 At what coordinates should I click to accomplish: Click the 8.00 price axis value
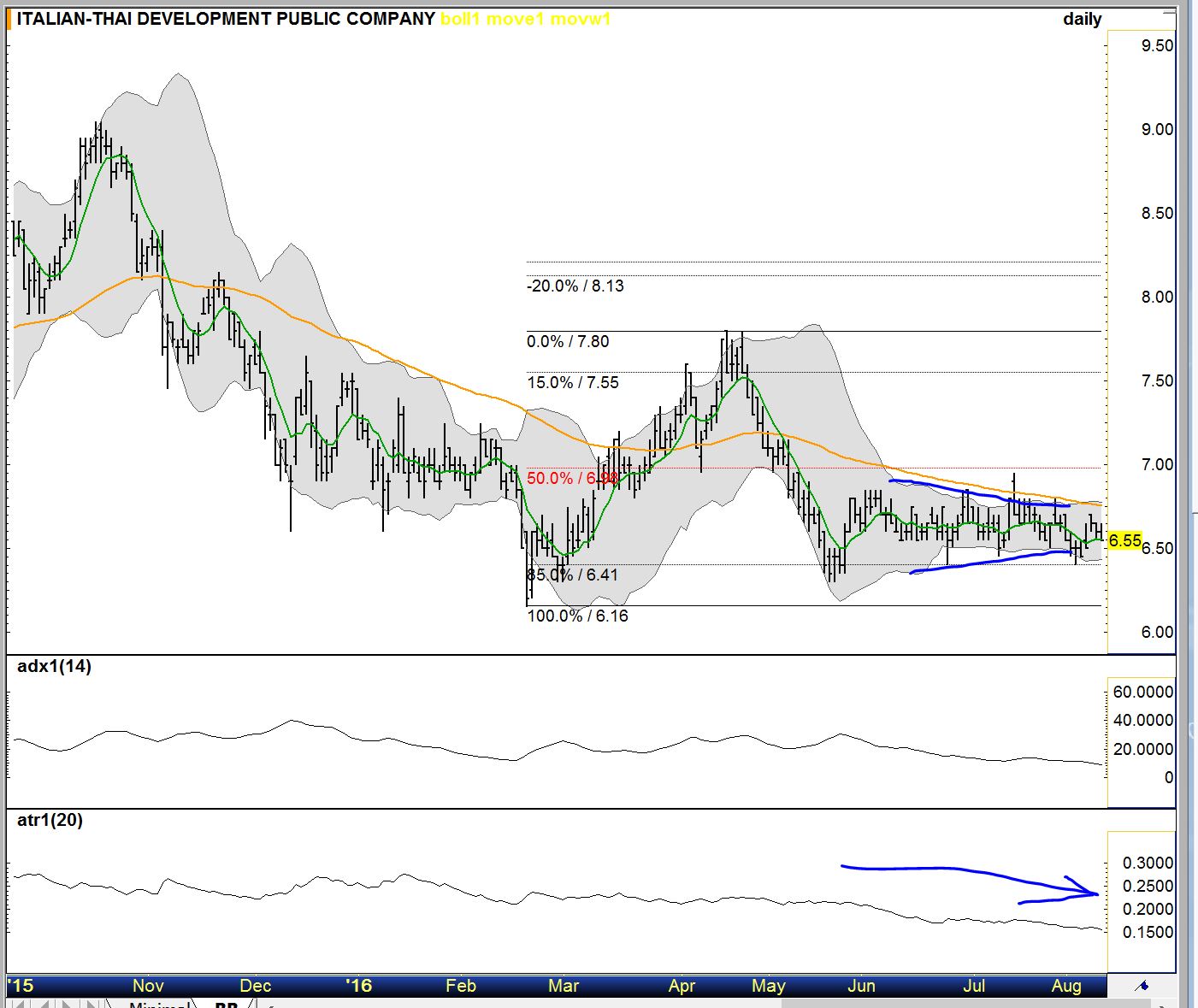point(1157,297)
